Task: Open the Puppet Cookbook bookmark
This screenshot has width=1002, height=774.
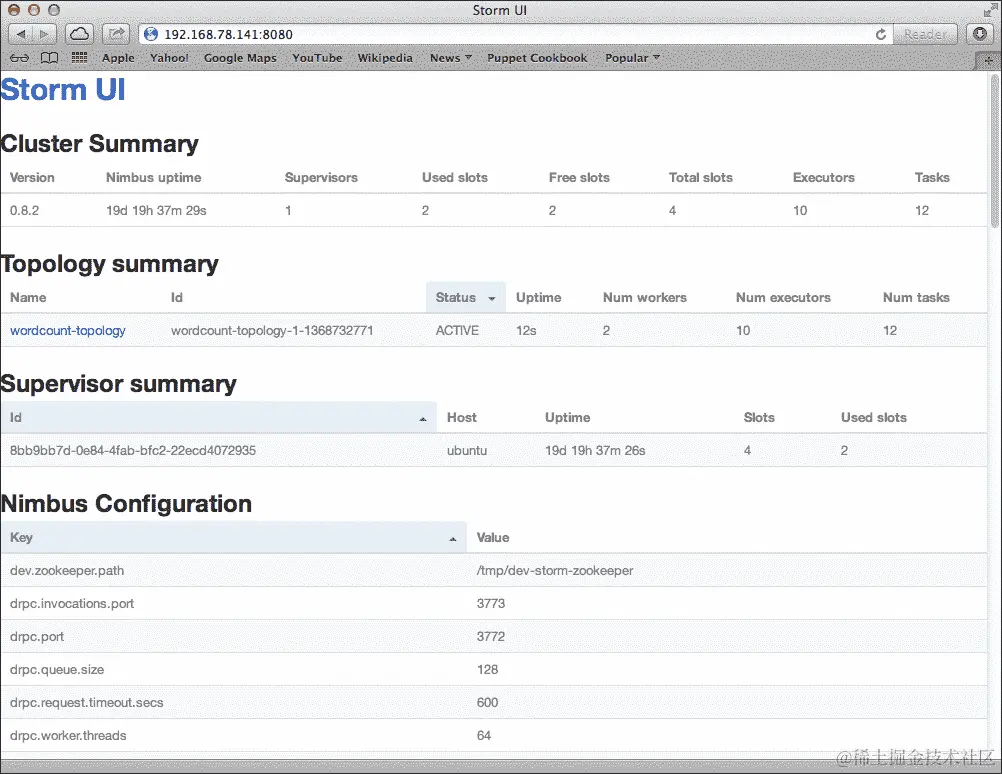Action: 537,58
